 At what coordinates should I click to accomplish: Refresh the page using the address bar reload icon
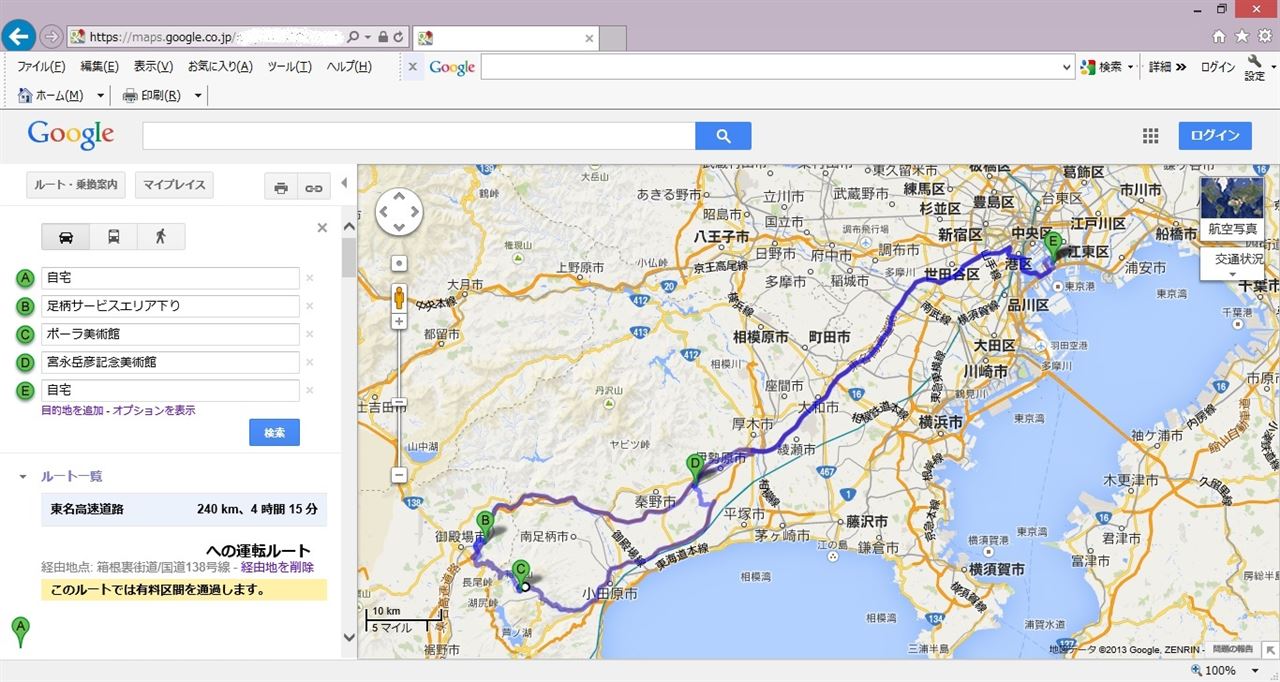pos(398,37)
